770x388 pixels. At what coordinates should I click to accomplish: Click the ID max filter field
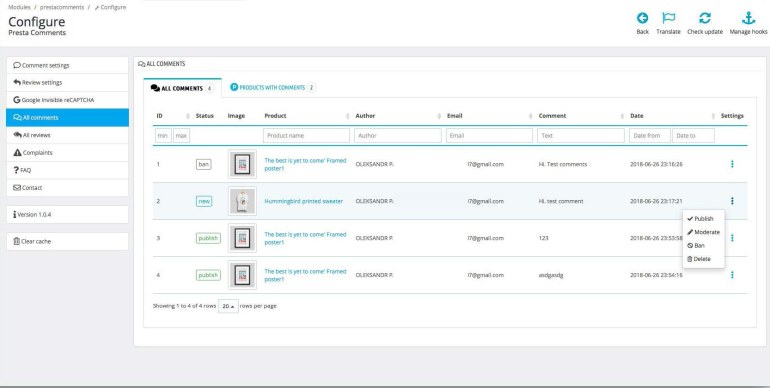181,136
